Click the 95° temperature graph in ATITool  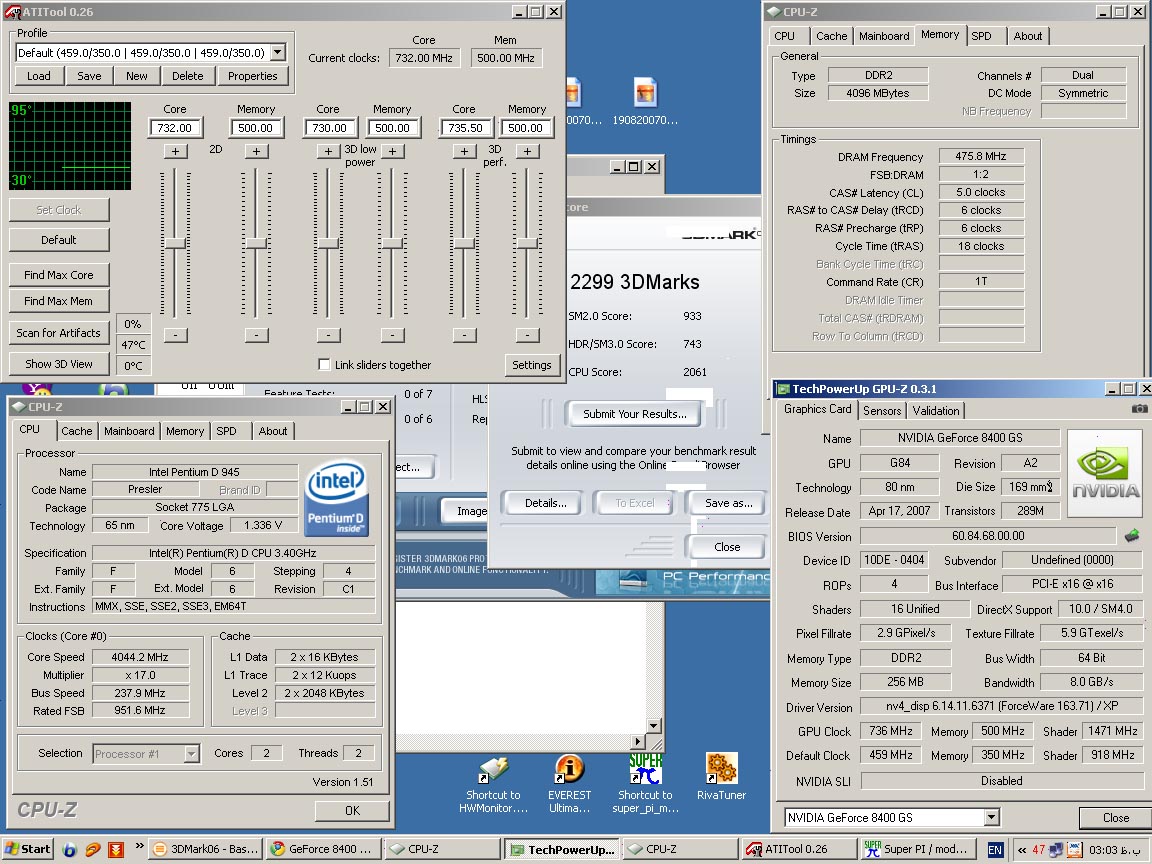pos(70,146)
